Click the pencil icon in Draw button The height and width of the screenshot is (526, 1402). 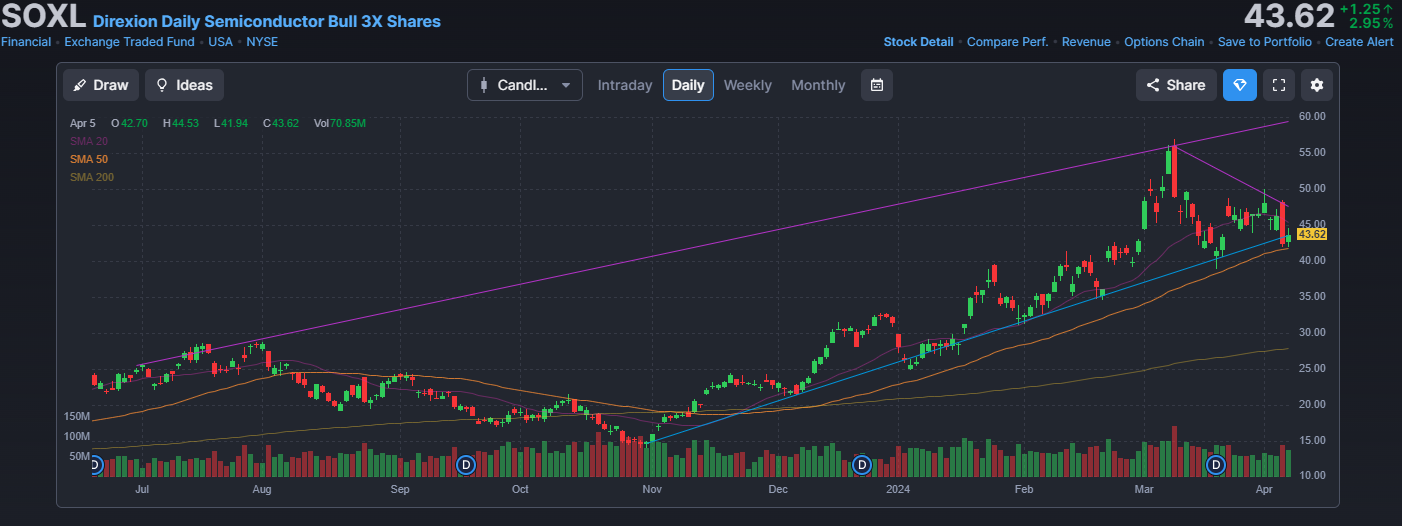tap(80, 85)
